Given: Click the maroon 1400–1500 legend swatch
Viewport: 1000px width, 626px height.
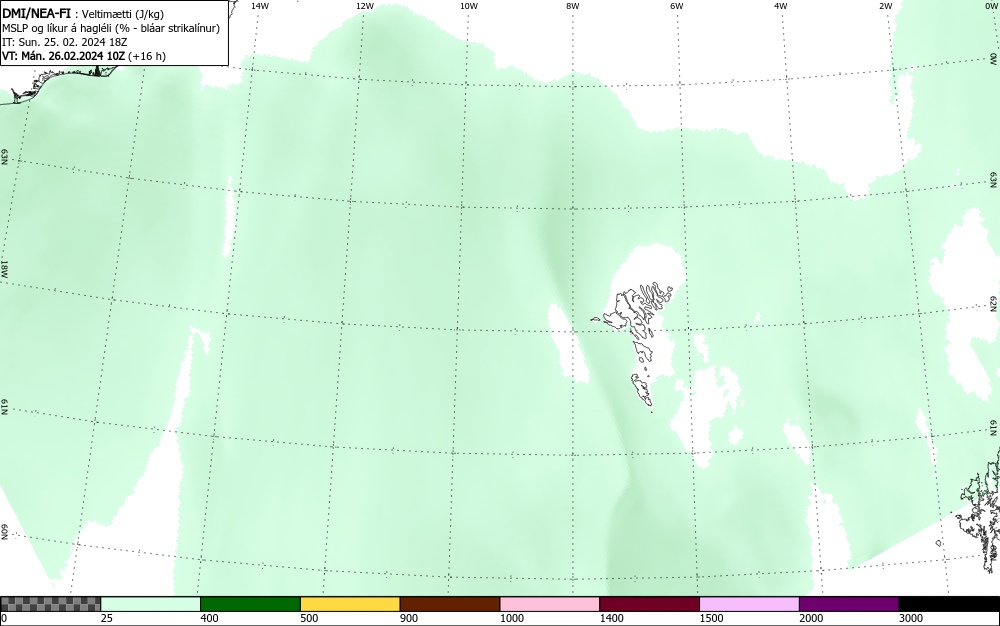Looking at the screenshot, I should coord(649,604).
